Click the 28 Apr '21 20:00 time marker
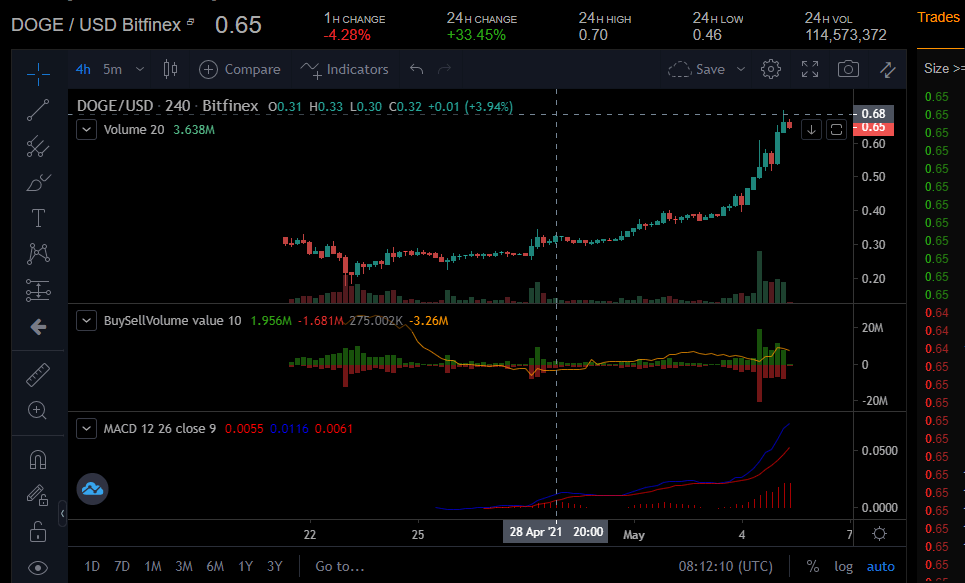Screen dimensions: 965x583 (556, 532)
